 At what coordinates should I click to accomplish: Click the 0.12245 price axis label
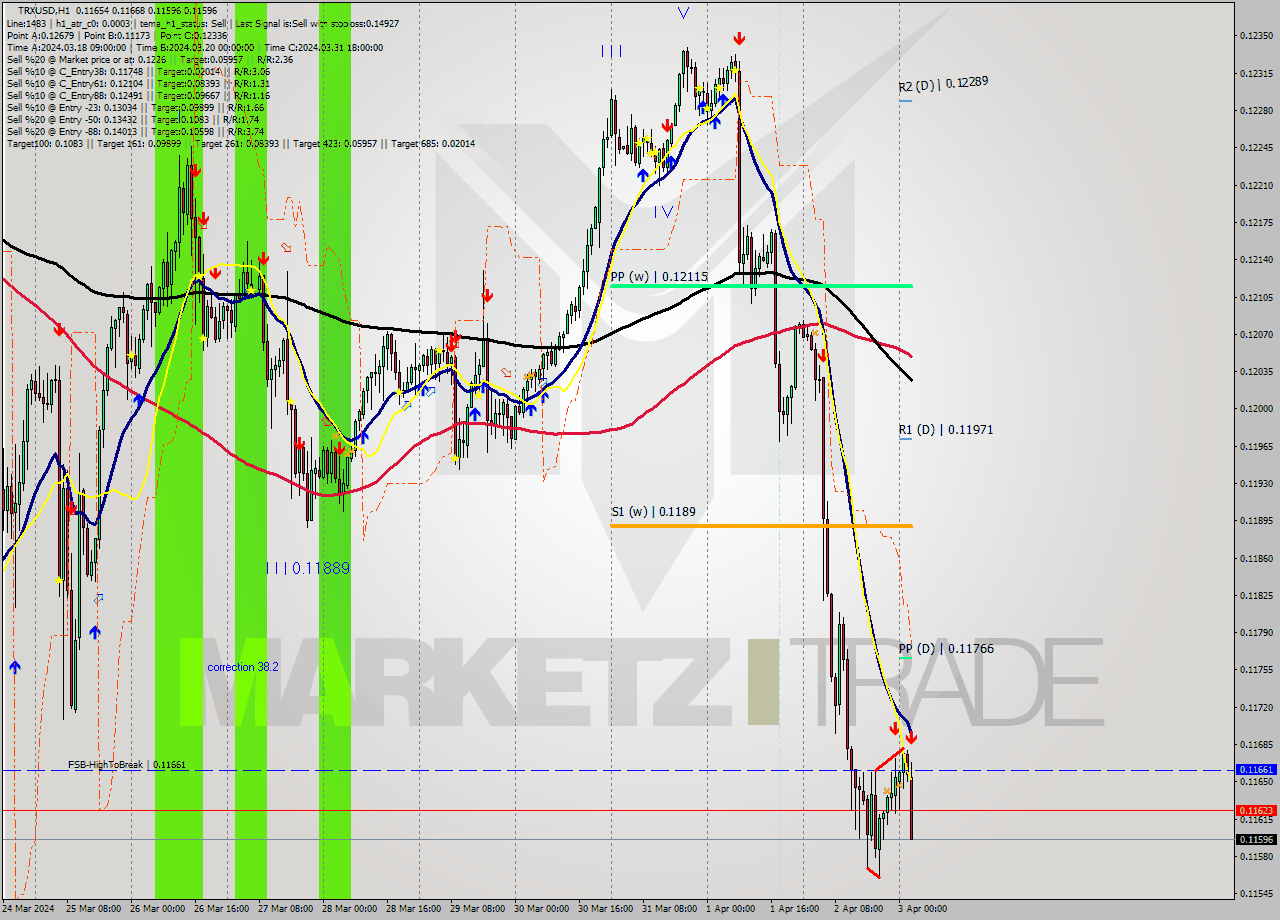coord(1257,148)
